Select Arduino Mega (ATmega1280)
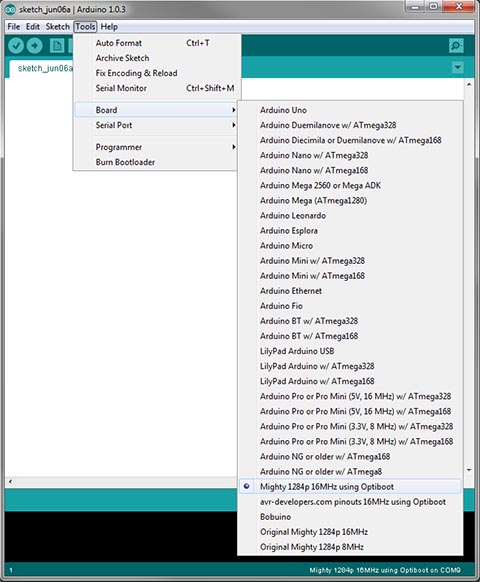 coord(350,200)
